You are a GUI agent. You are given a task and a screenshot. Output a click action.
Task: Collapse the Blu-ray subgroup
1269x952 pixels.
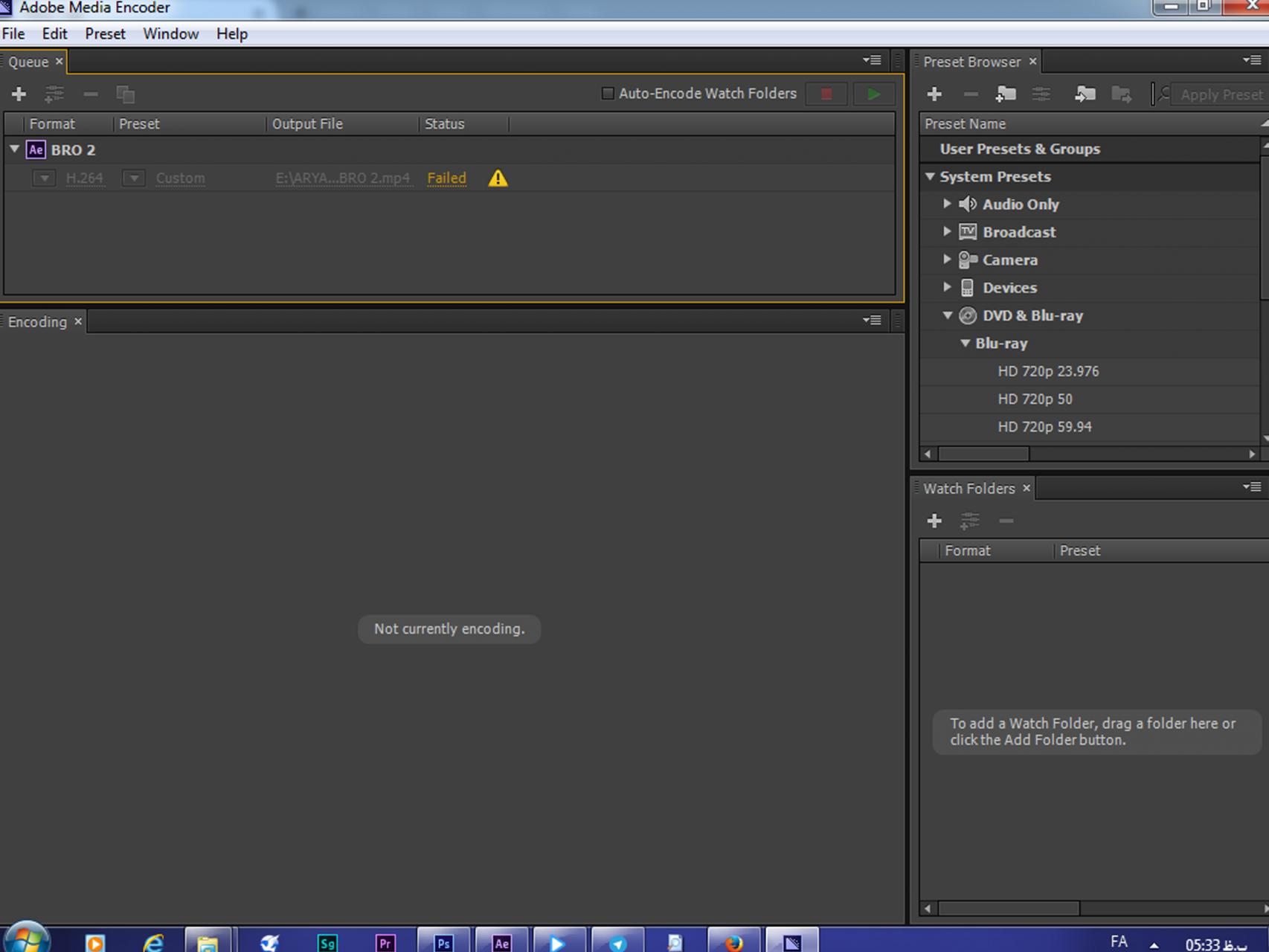point(965,344)
